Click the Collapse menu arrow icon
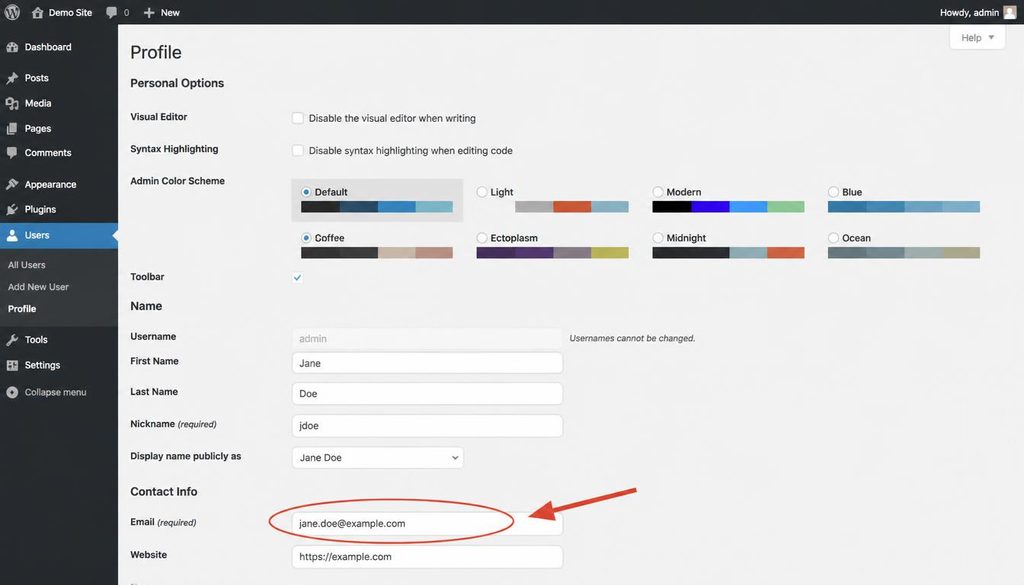This screenshot has width=1024, height=585. (12, 392)
